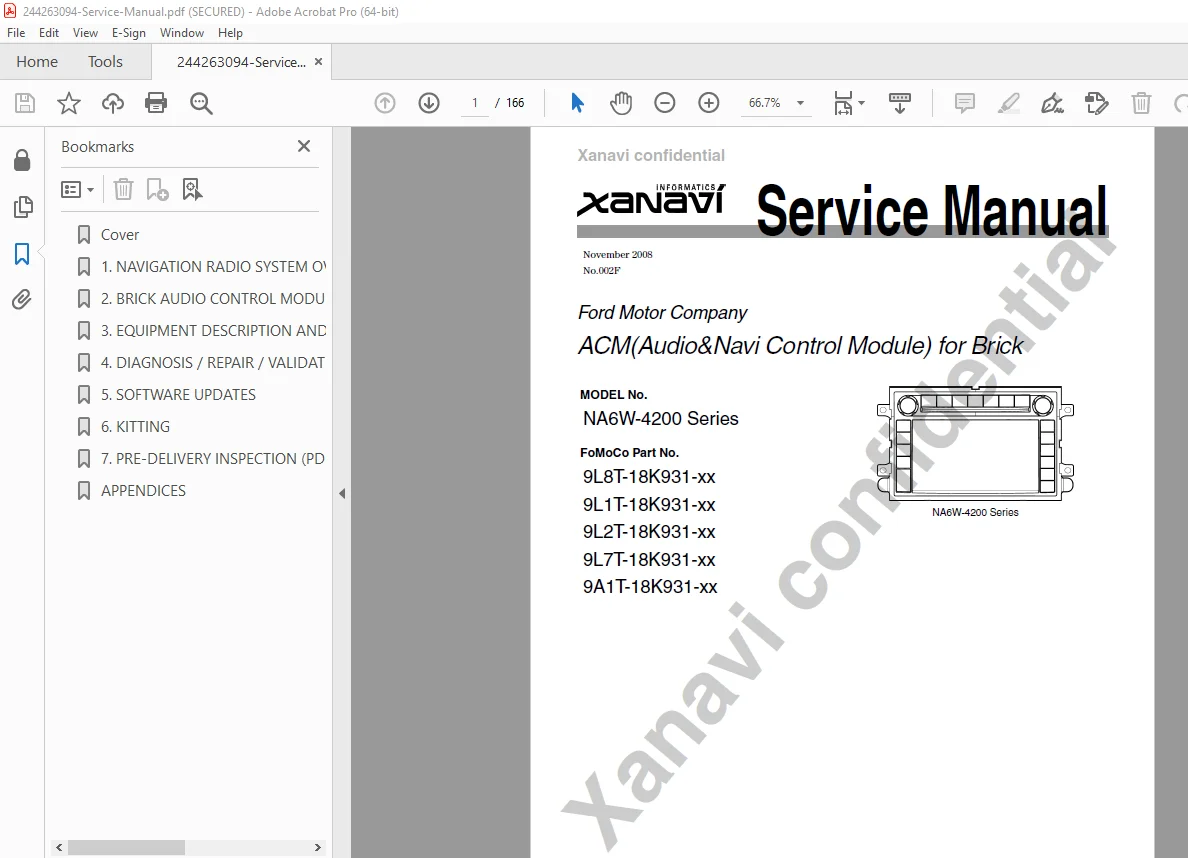Close the 244263094-Service document tab

(x=318, y=61)
